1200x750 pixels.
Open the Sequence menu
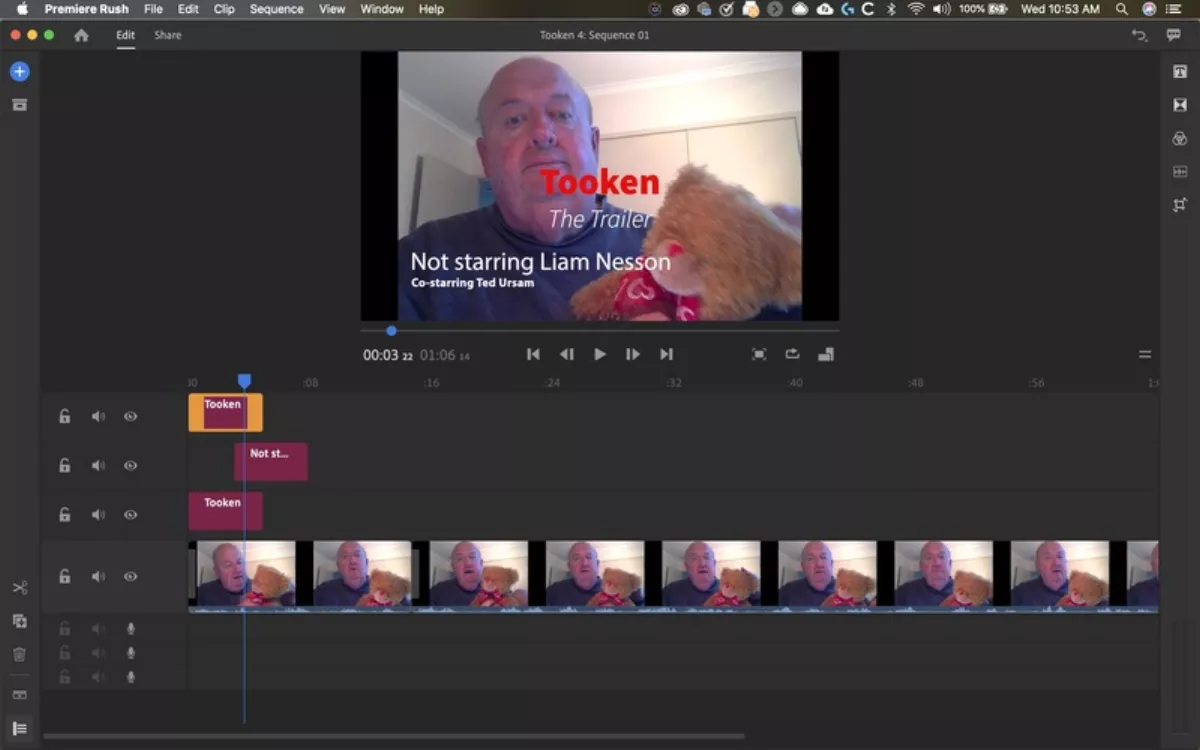click(276, 9)
